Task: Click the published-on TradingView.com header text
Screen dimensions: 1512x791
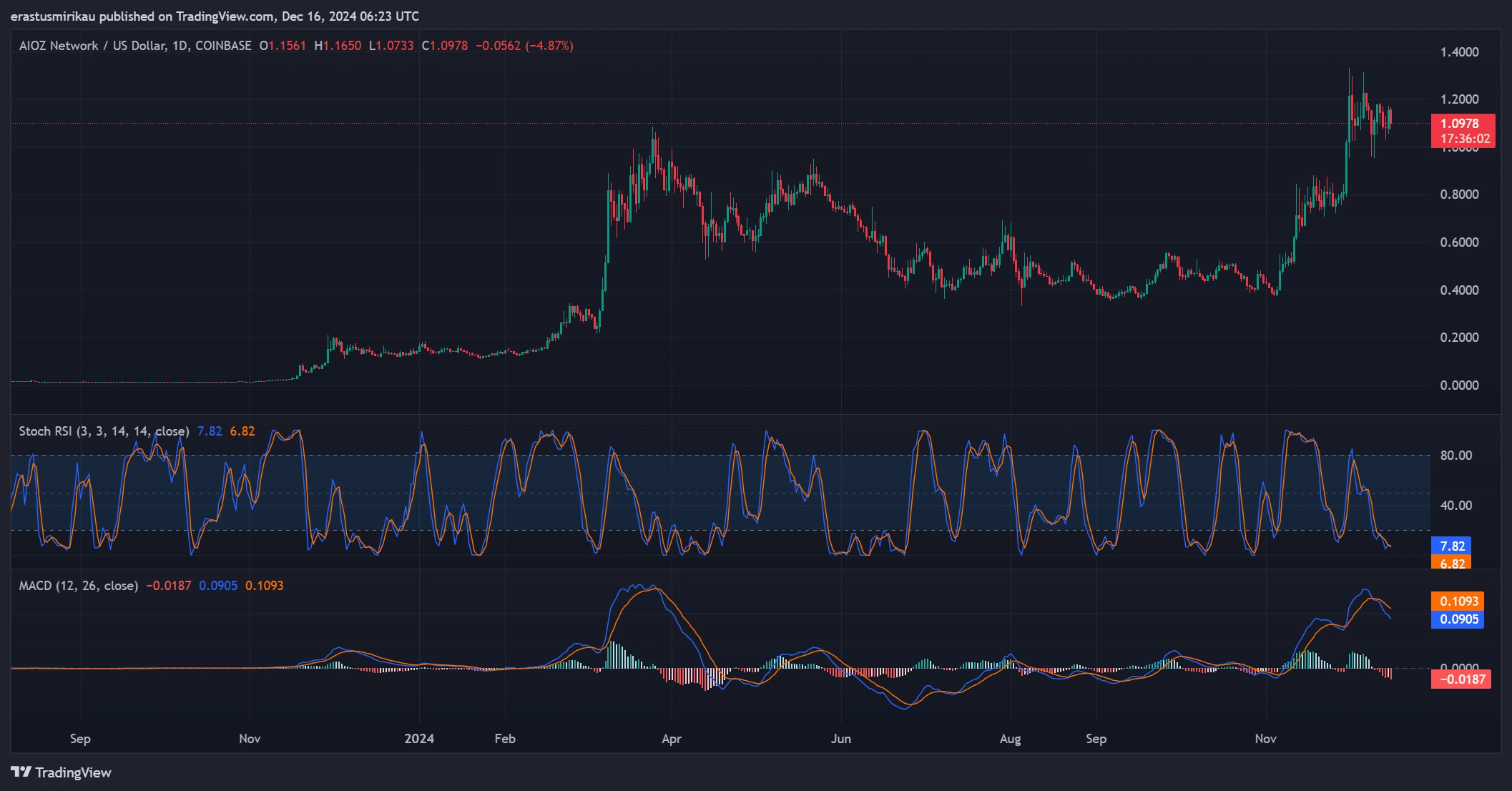Action: point(215,16)
